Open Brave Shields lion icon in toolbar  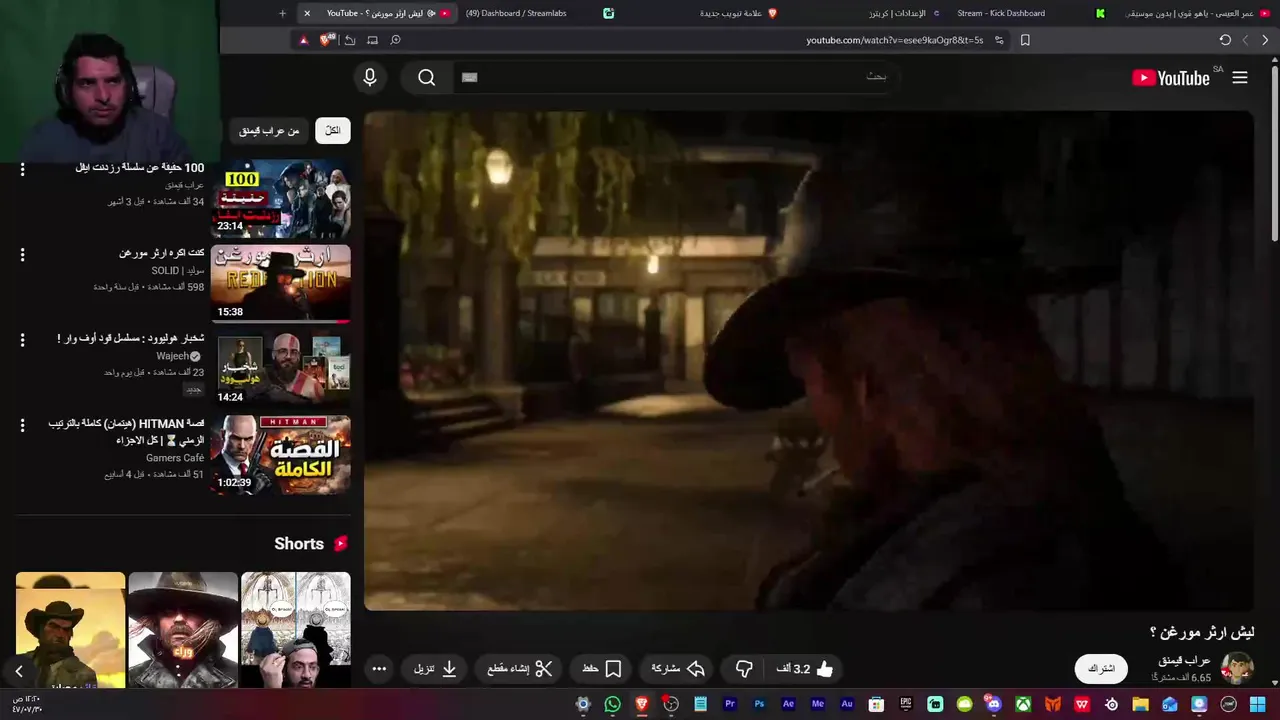click(x=326, y=40)
